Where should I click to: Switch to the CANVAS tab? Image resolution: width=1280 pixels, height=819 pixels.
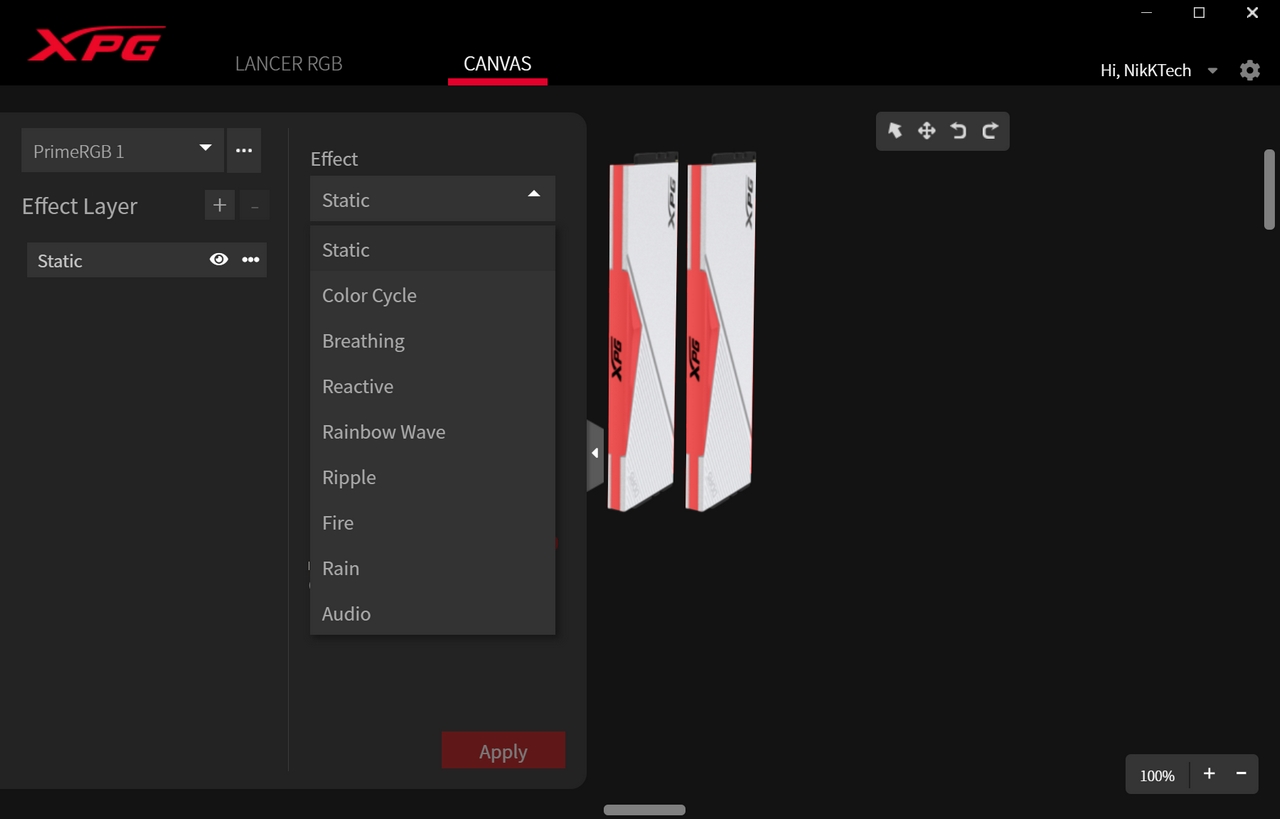pos(497,64)
